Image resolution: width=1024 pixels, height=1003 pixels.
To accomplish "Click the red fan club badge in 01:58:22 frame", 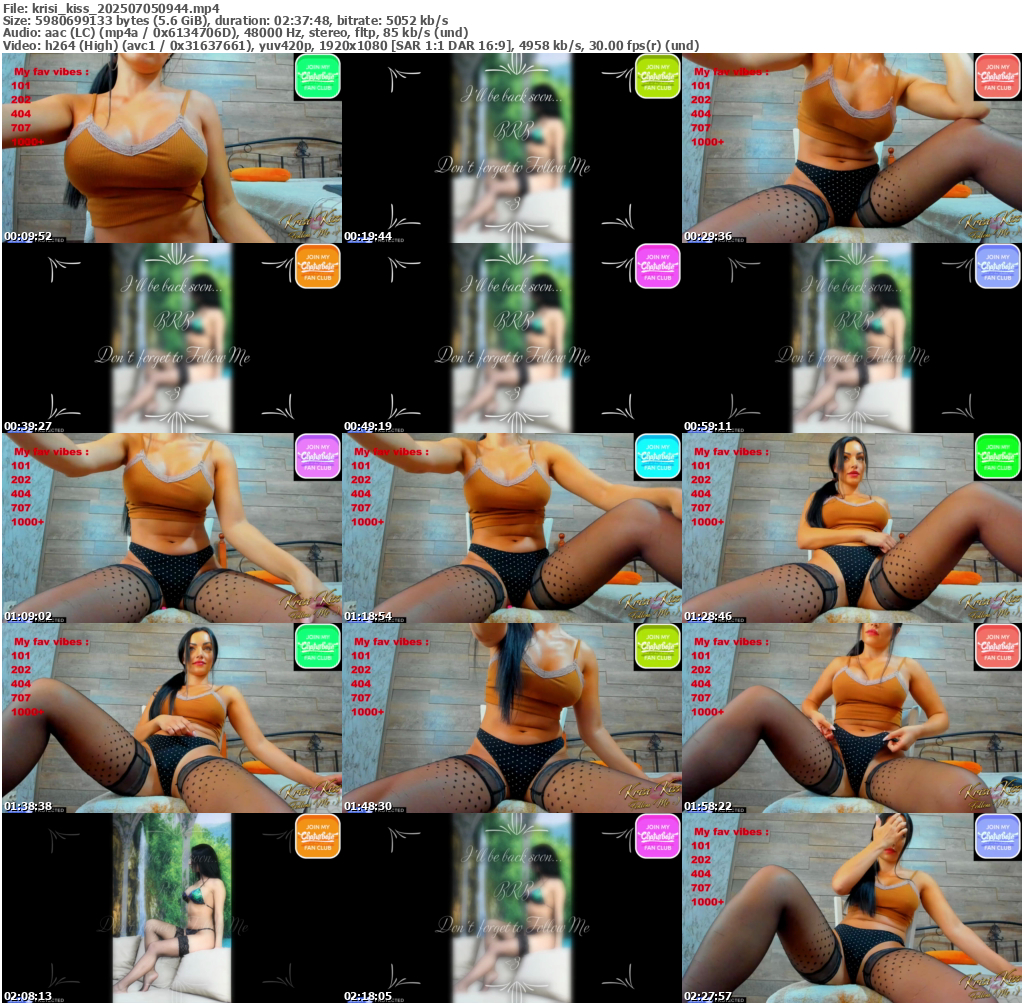I will (x=998, y=647).
